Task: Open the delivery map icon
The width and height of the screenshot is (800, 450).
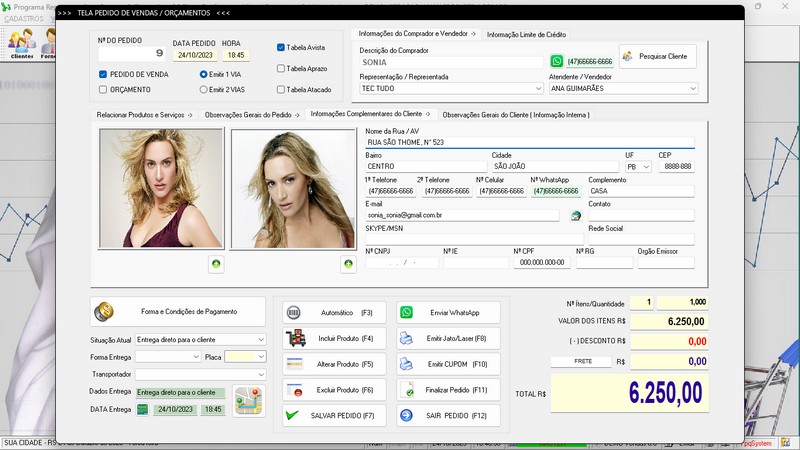Action: pyautogui.click(x=247, y=400)
